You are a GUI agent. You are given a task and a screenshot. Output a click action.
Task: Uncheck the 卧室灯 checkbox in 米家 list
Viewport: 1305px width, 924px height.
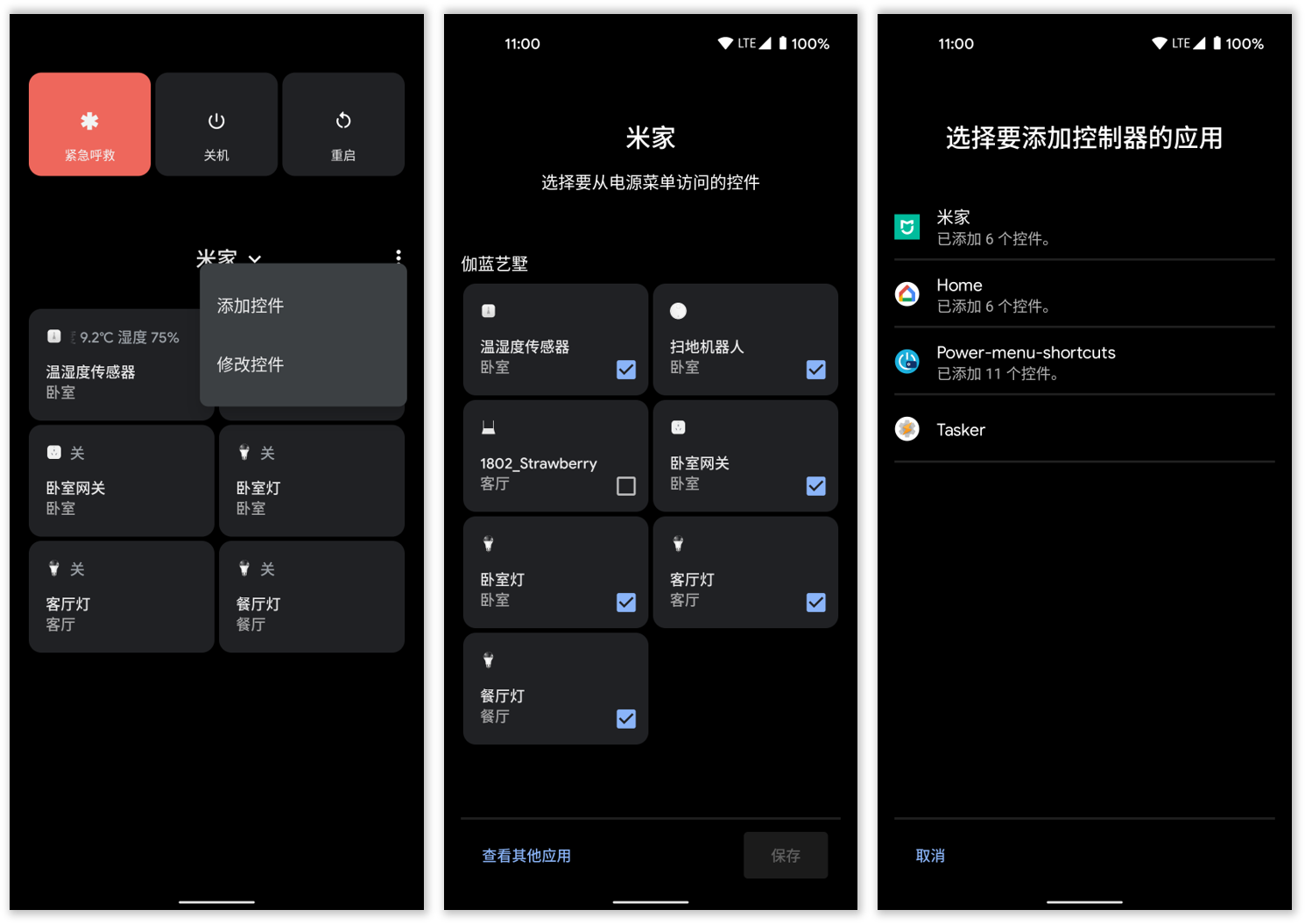626,603
